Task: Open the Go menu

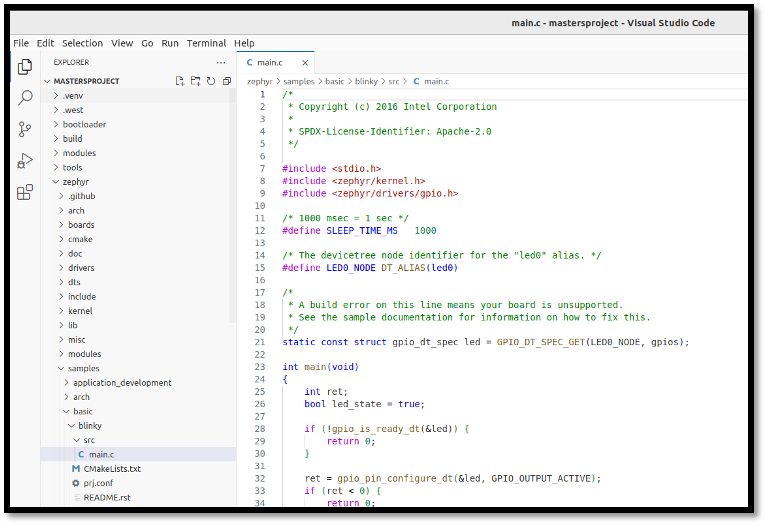Action: click(147, 43)
